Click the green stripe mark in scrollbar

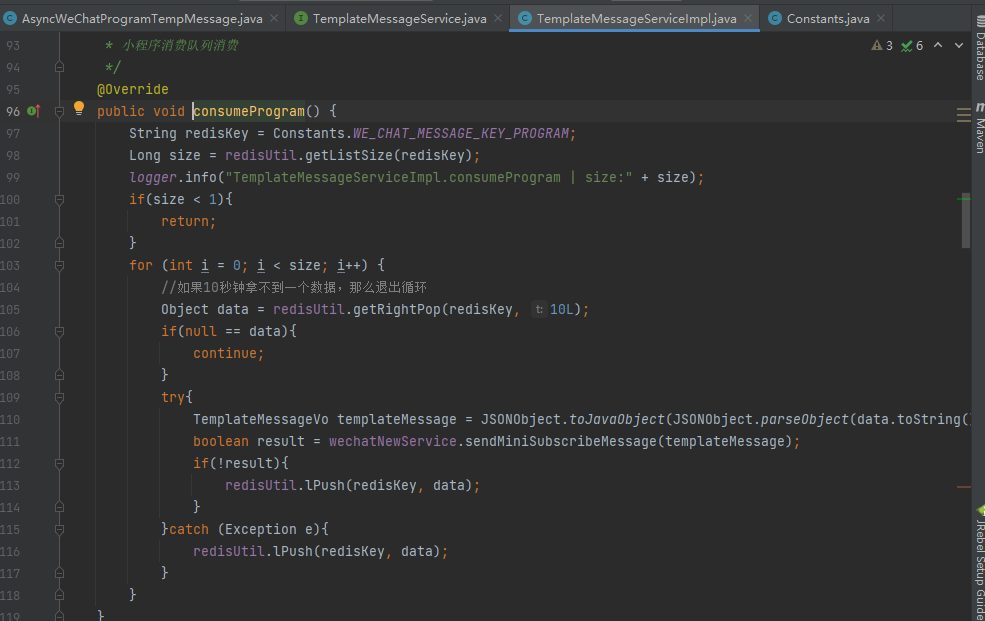coord(964,198)
